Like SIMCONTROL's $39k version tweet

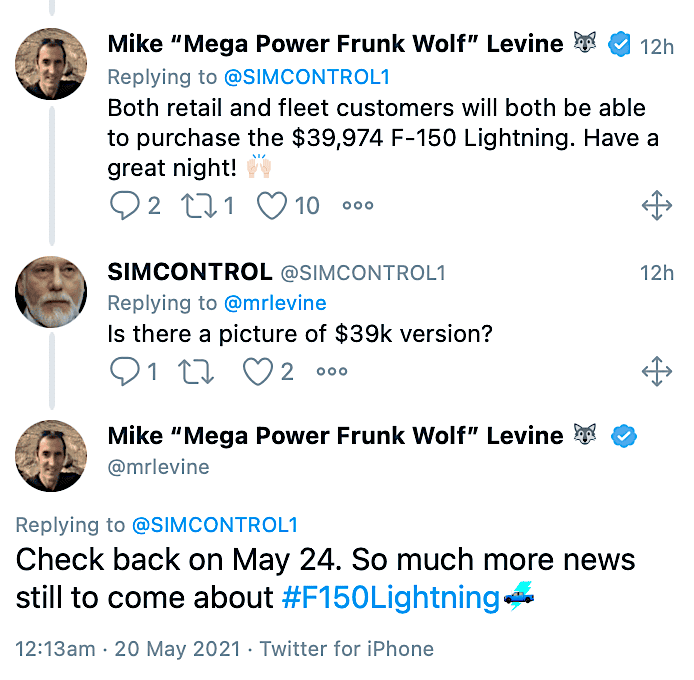pyautogui.click(x=259, y=372)
